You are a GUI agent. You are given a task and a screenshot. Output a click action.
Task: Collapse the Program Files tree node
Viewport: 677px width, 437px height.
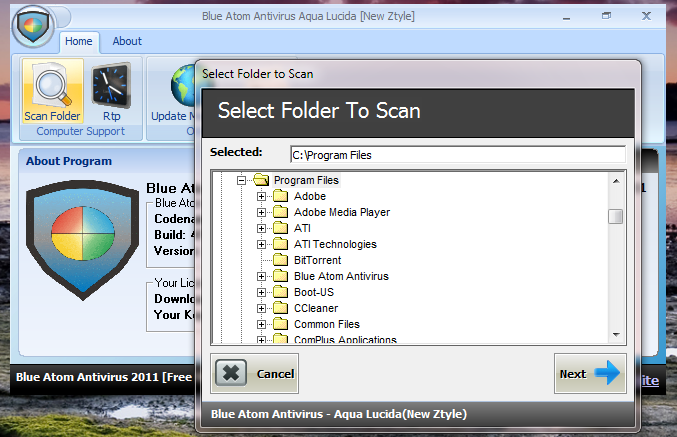241,180
